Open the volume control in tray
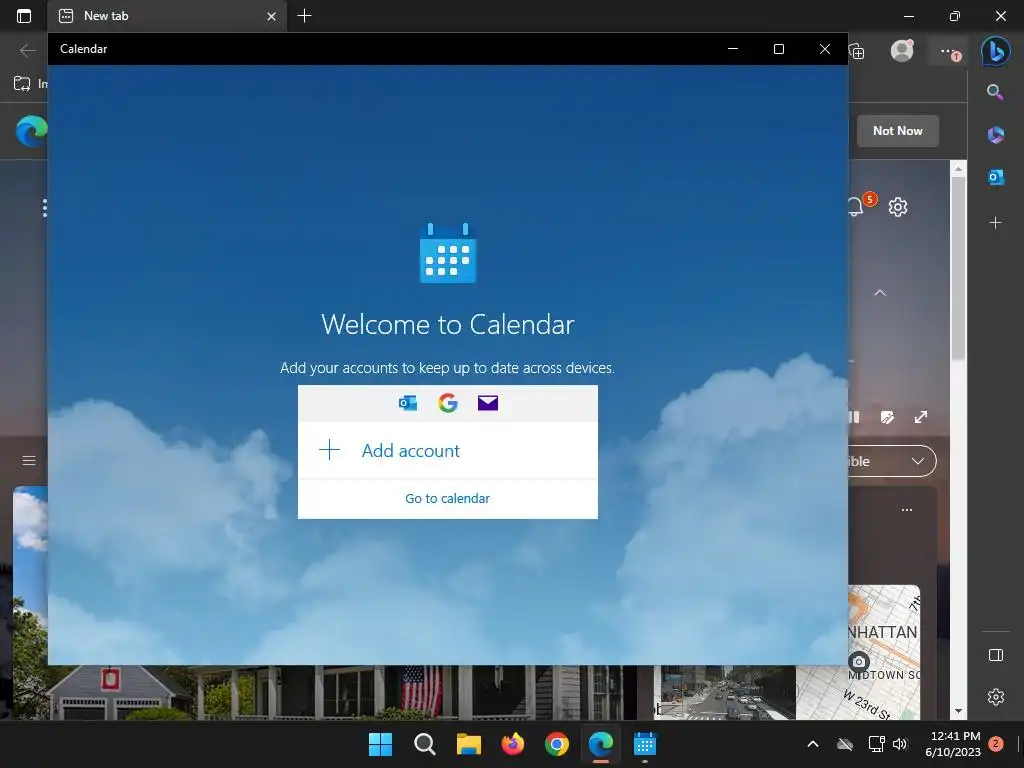The height and width of the screenshot is (768, 1024). point(900,744)
